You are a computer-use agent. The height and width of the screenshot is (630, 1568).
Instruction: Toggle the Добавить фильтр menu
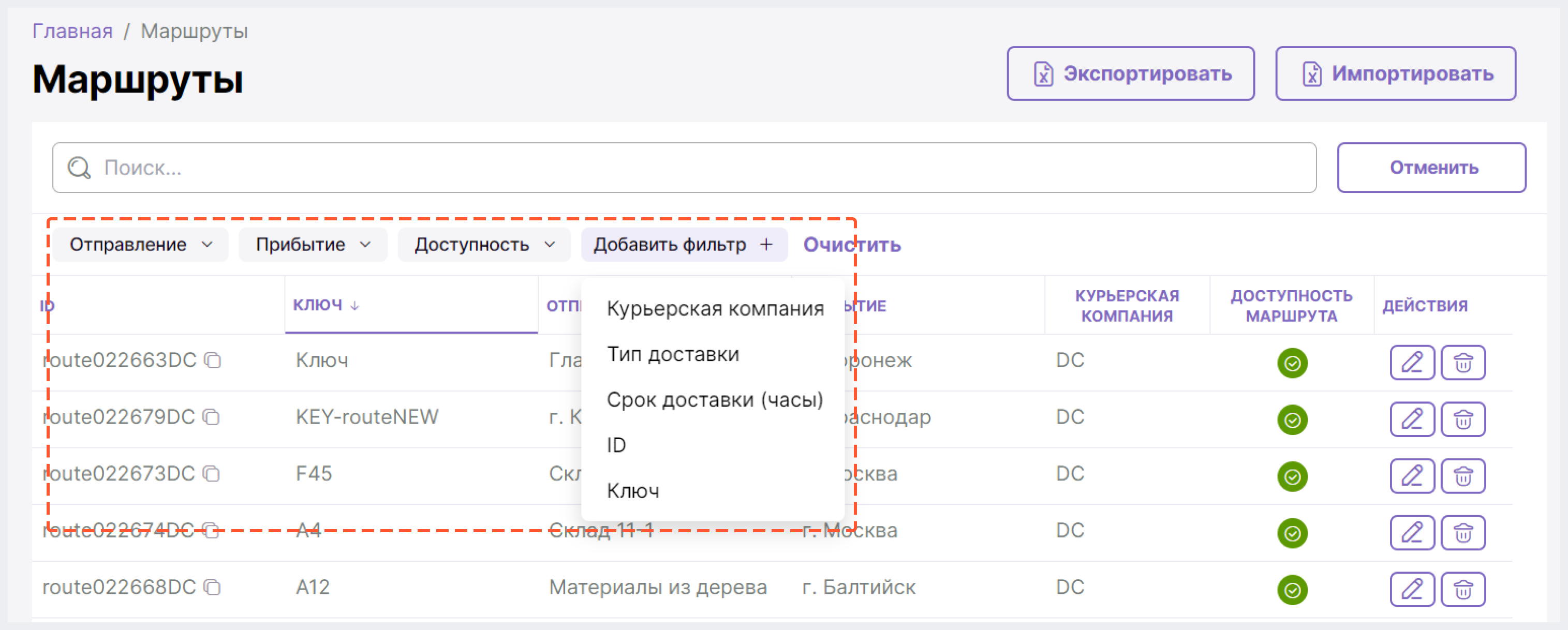[684, 245]
